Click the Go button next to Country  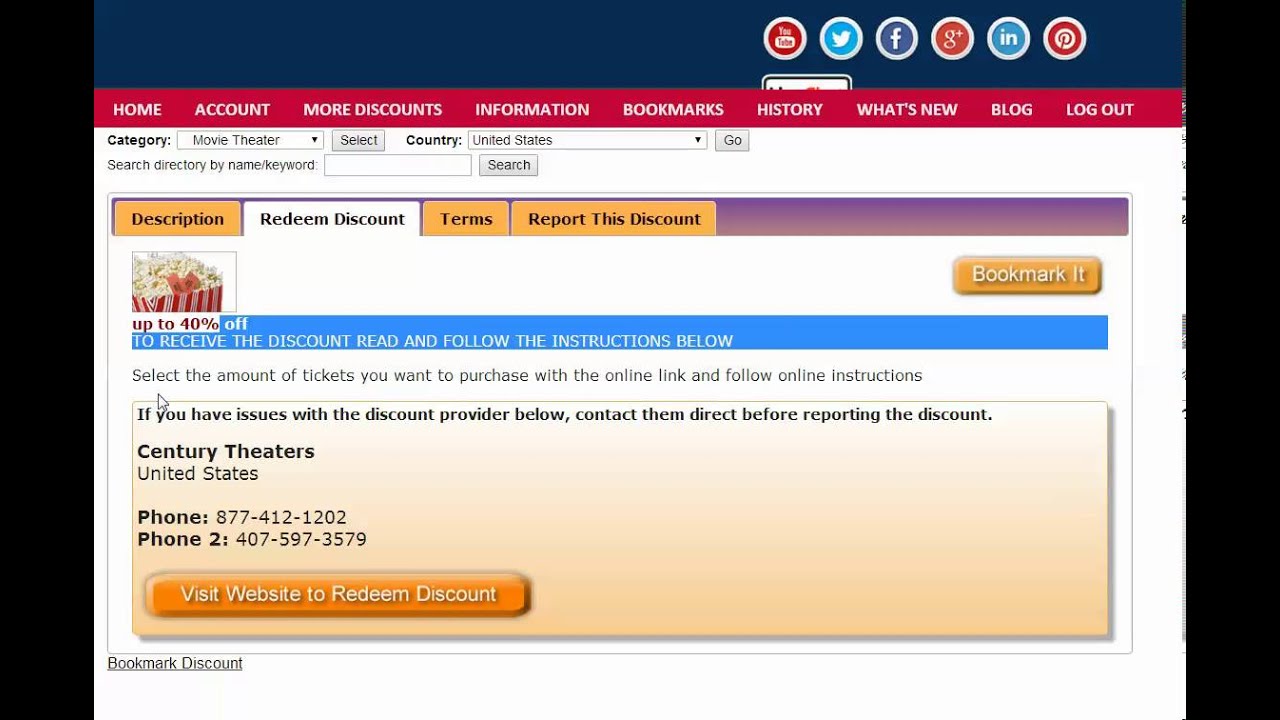(732, 140)
